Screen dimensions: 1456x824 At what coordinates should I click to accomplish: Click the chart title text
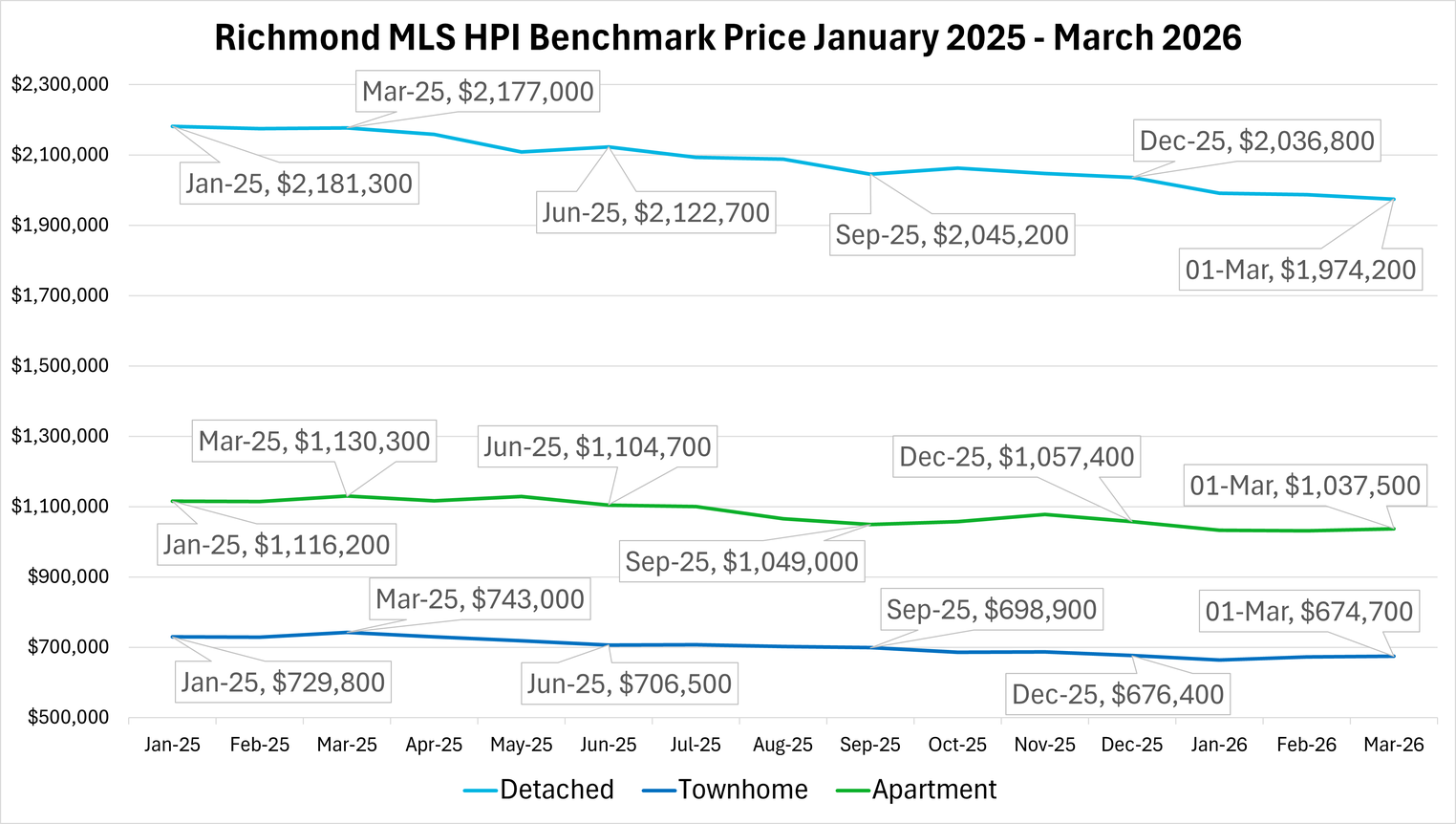[727, 38]
